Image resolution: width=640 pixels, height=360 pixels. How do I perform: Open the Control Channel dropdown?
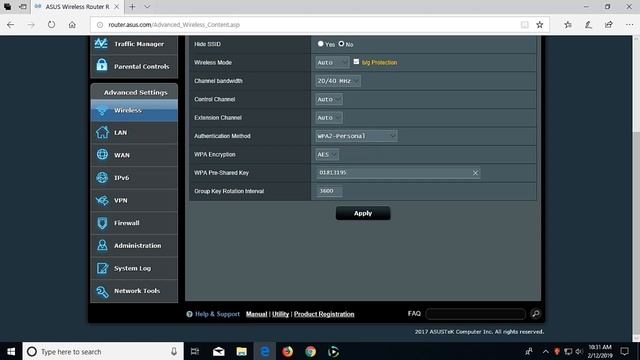[329, 99]
